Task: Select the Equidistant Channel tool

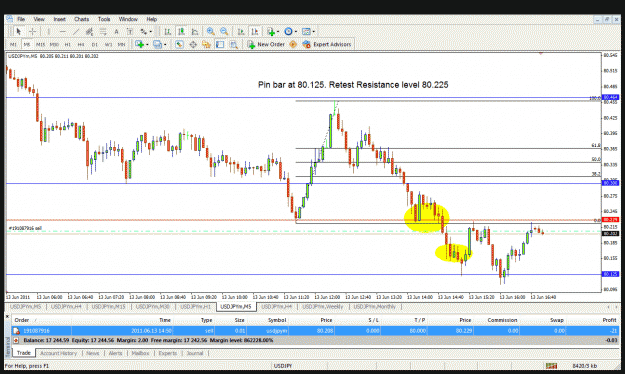Action: (x=89, y=31)
